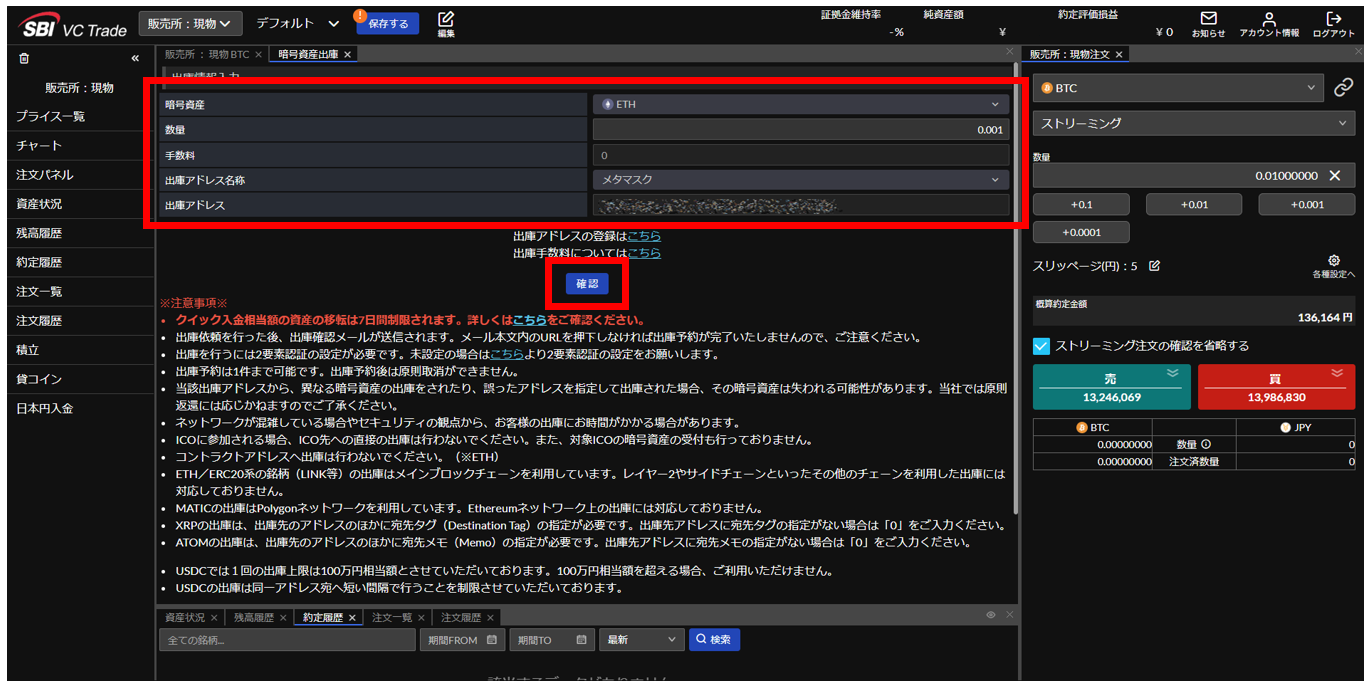Clear the quantity with X icon
Image resolution: width=1369 pixels, height=686 pixels.
[1335, 175]
